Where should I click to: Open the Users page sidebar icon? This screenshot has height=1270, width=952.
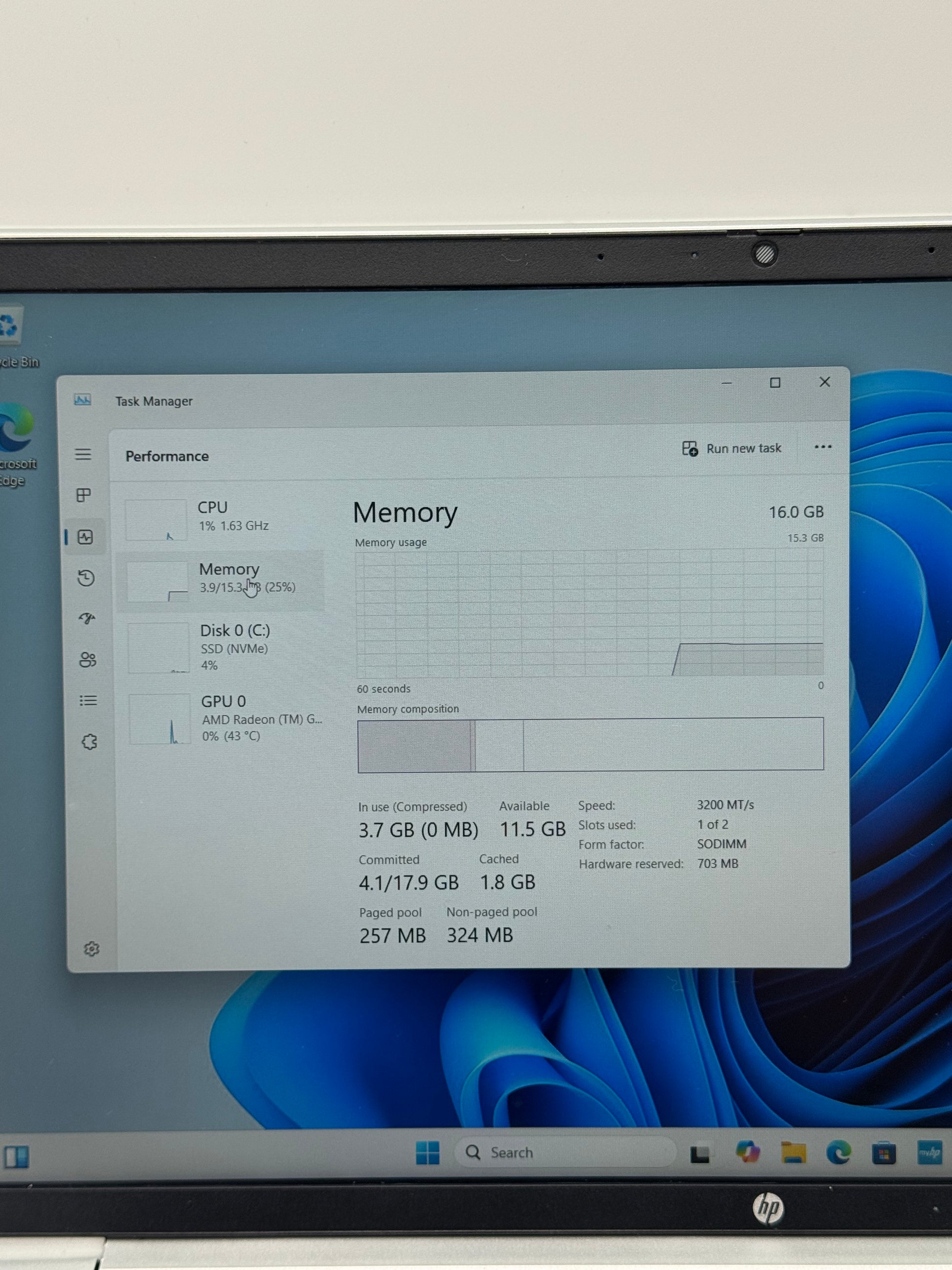pos(87,660)
